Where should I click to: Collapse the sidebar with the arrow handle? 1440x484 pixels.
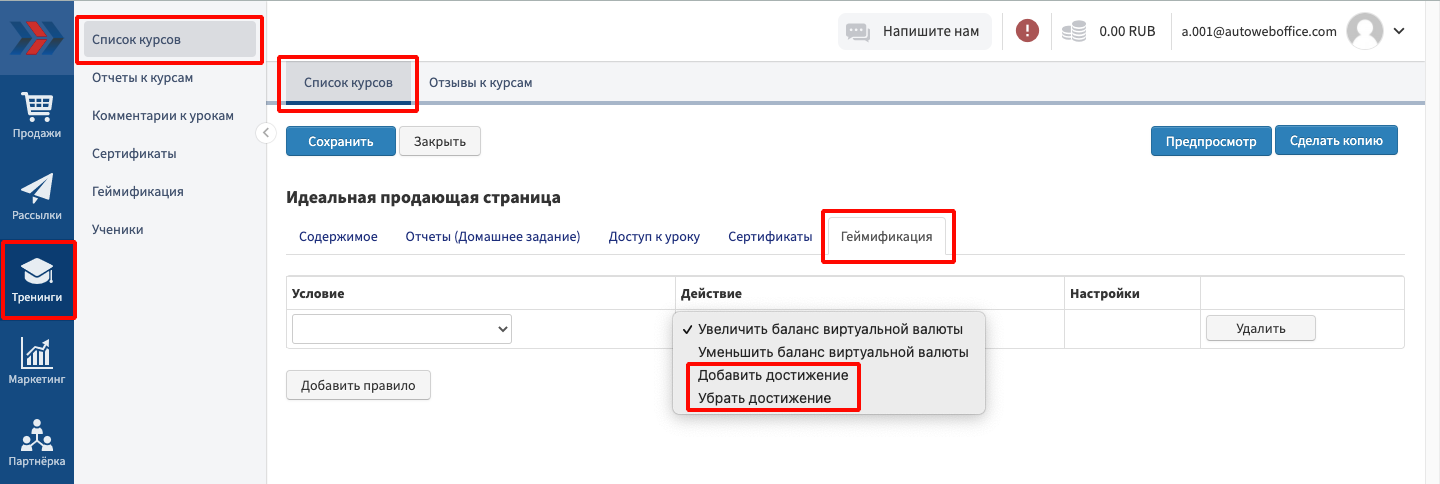265,132
